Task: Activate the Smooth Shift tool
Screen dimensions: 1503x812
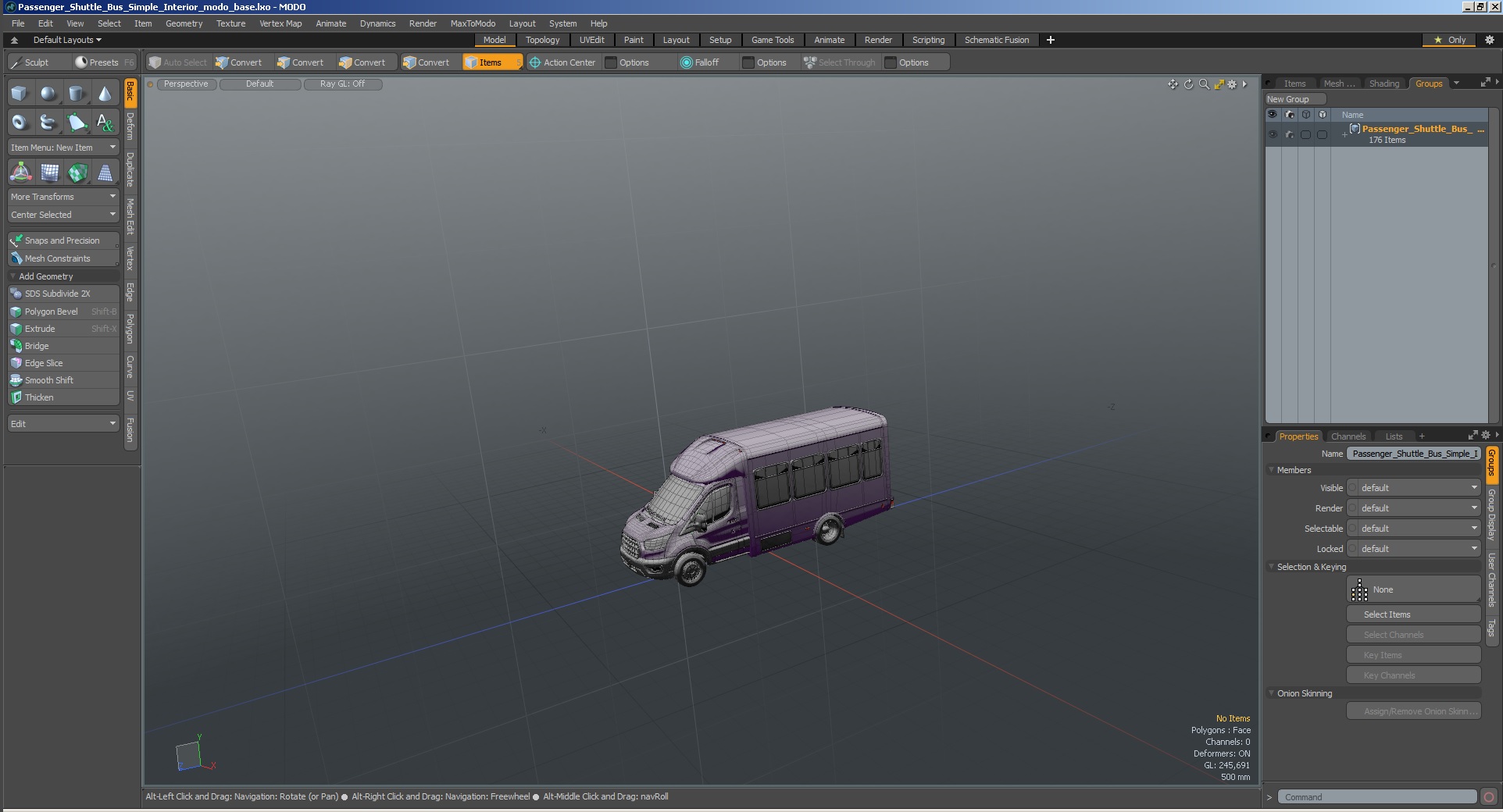Action: click(63, 380)
